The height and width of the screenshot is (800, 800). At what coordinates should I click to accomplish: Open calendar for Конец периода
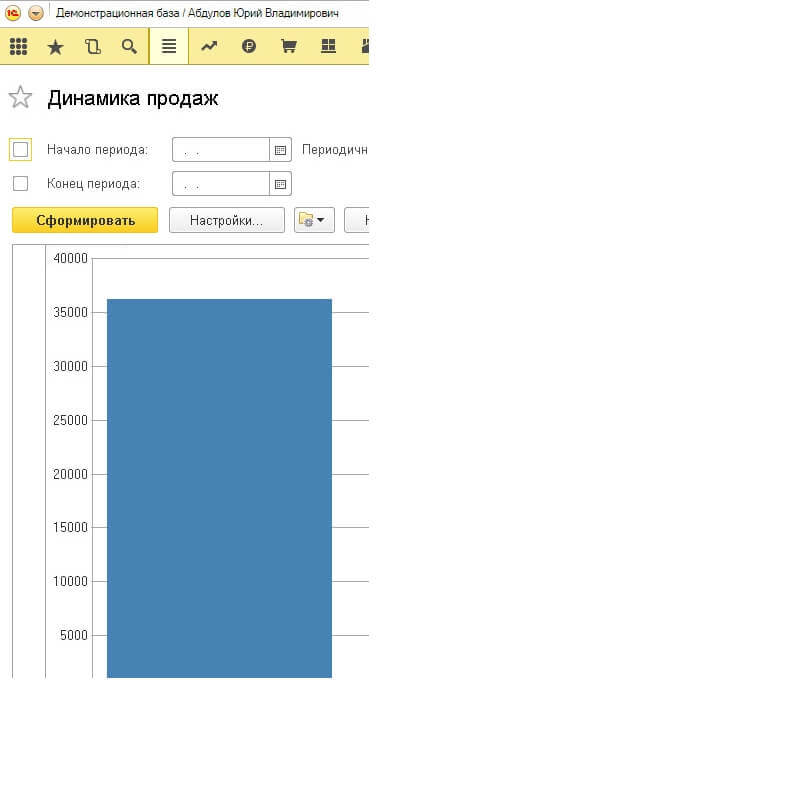[x=280, y=184]
